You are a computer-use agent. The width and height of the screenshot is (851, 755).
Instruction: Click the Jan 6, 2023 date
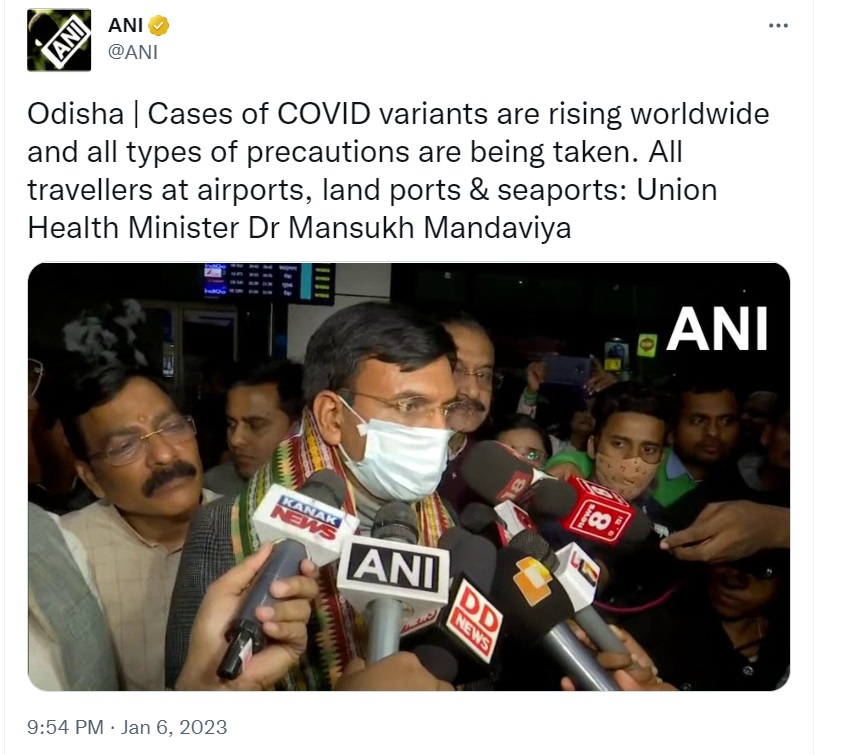click(174, 727)
